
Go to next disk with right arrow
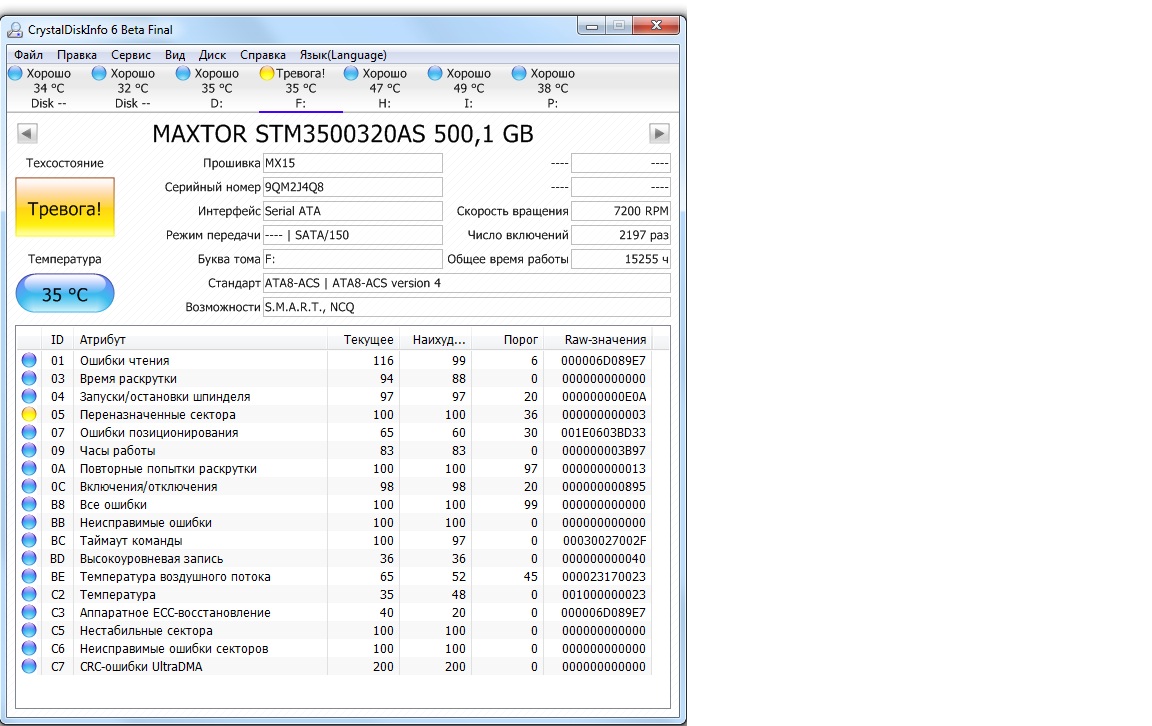[659, 134]
